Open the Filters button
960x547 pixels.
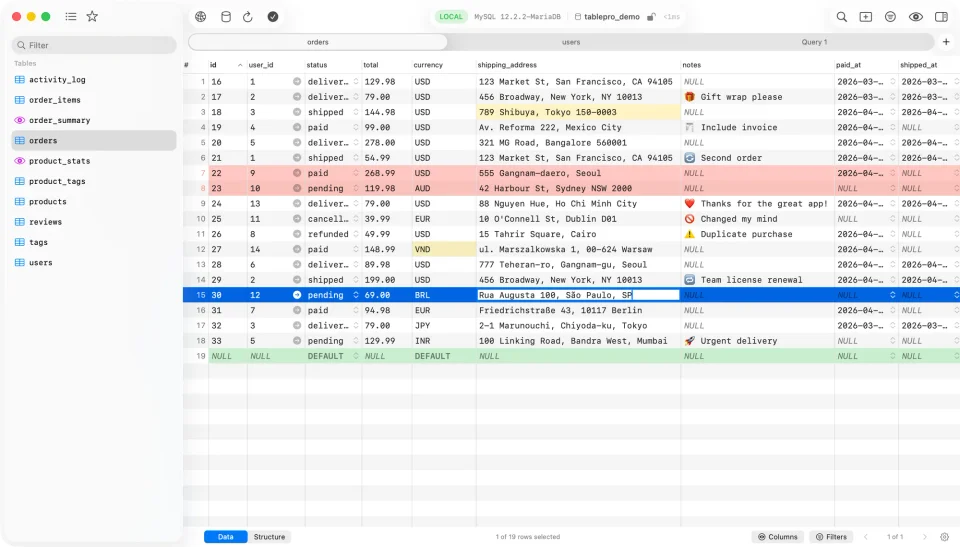tap(831, 537)
